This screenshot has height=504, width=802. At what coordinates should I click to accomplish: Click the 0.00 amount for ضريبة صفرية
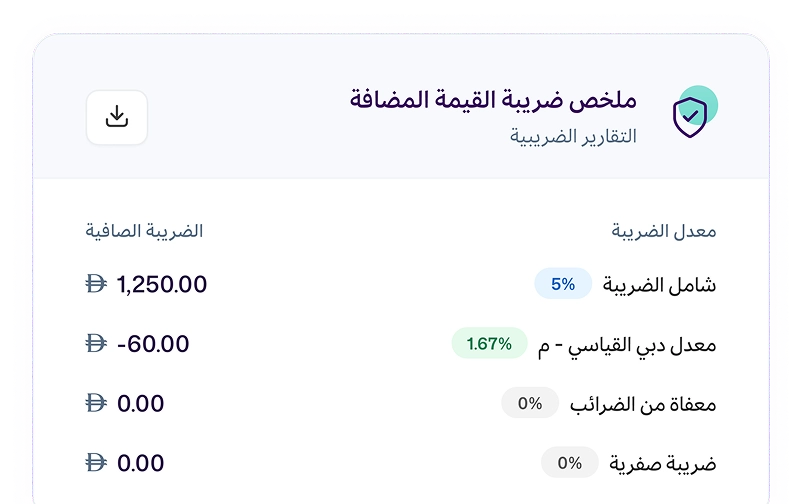(x=141, y=464)
